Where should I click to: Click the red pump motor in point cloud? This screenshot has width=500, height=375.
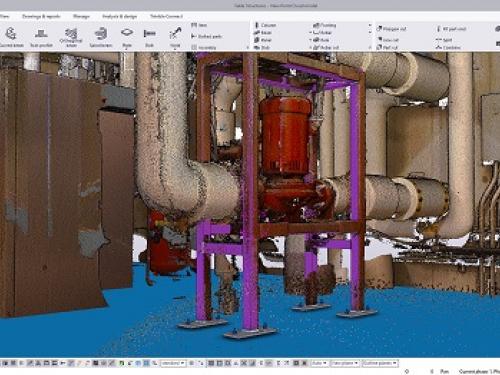tap(285, 135)
